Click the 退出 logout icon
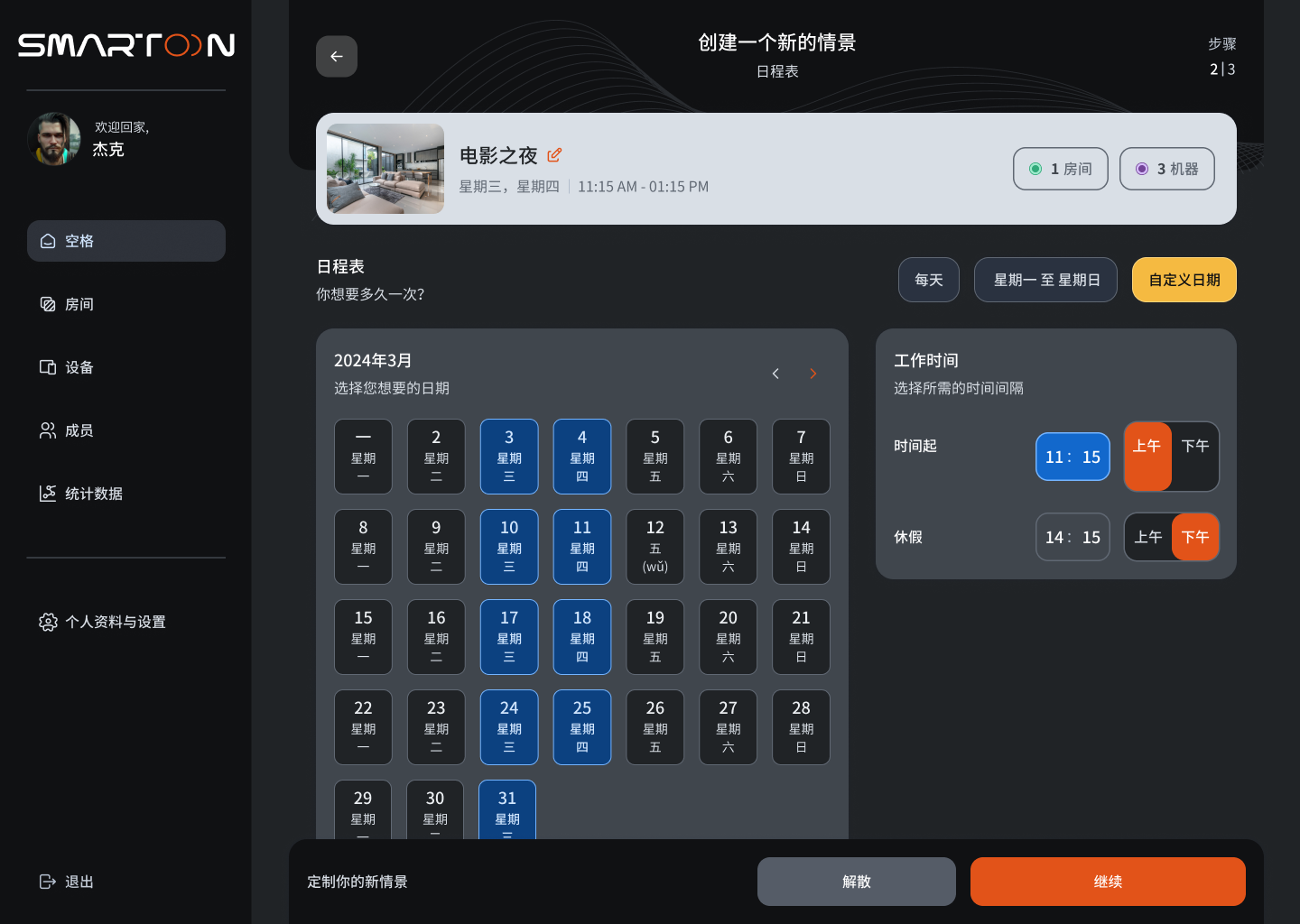This screenshot has width=1300, height=924. tap(48, 882)
